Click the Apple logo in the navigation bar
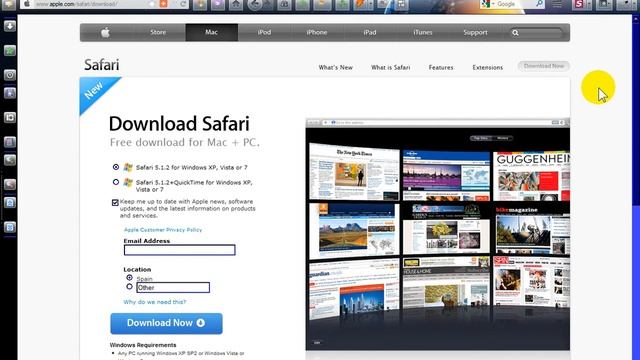Image resolution: width=640 pixels, height=360 pixels. coord(105,33)
